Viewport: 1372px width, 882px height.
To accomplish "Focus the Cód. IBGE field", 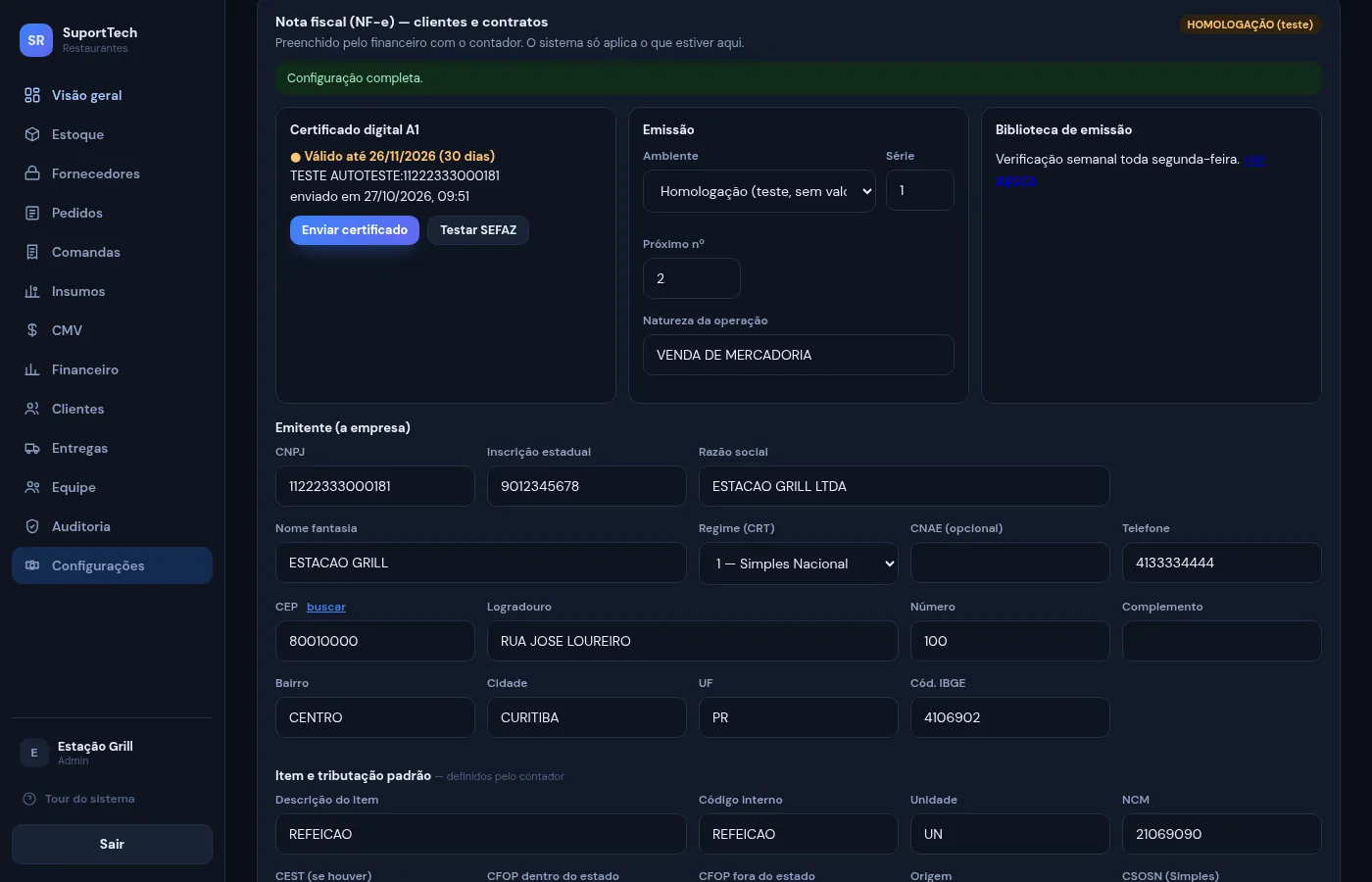I will click(1010, 717).
